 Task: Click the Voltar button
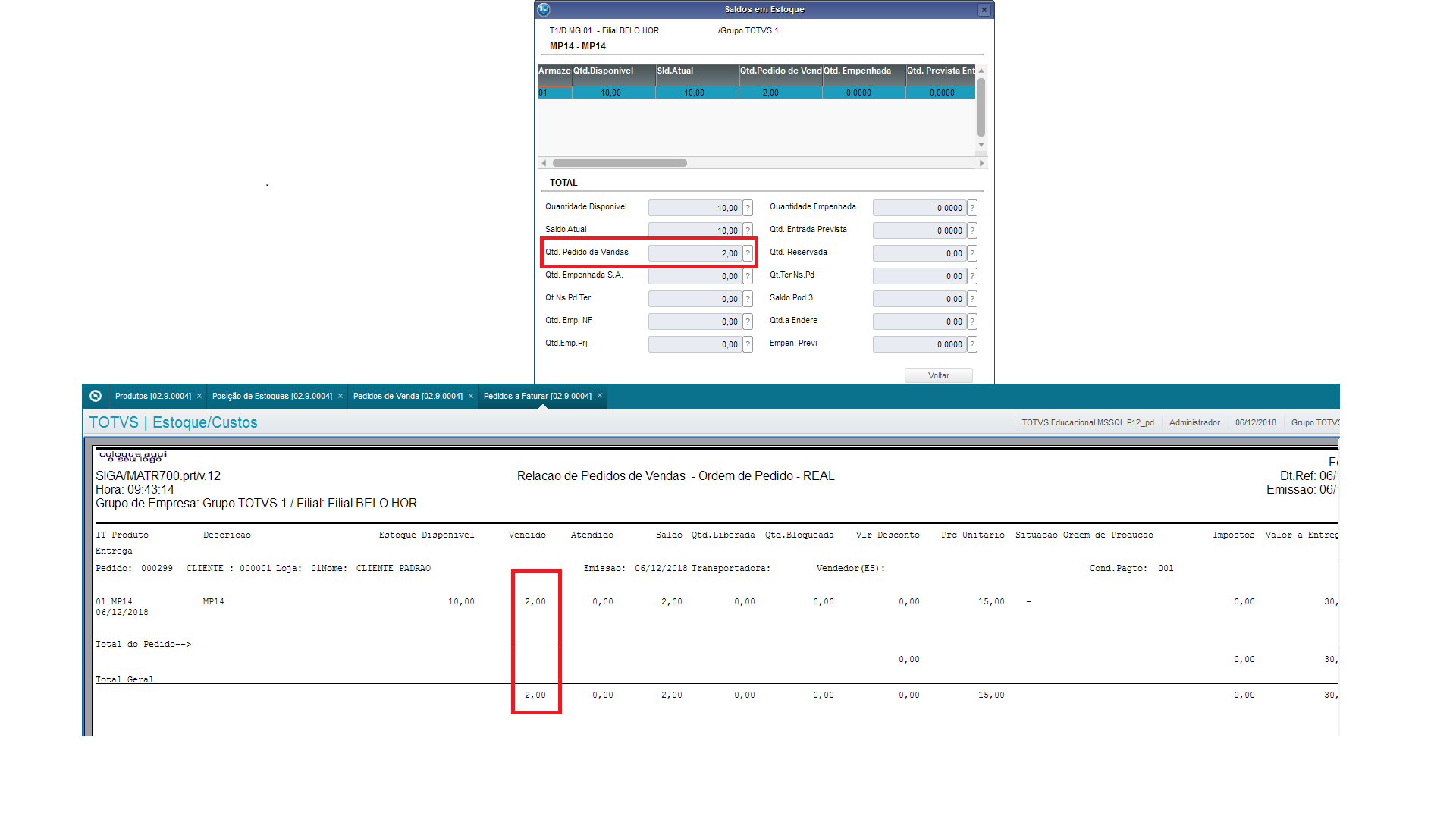(x=938, y=375)
